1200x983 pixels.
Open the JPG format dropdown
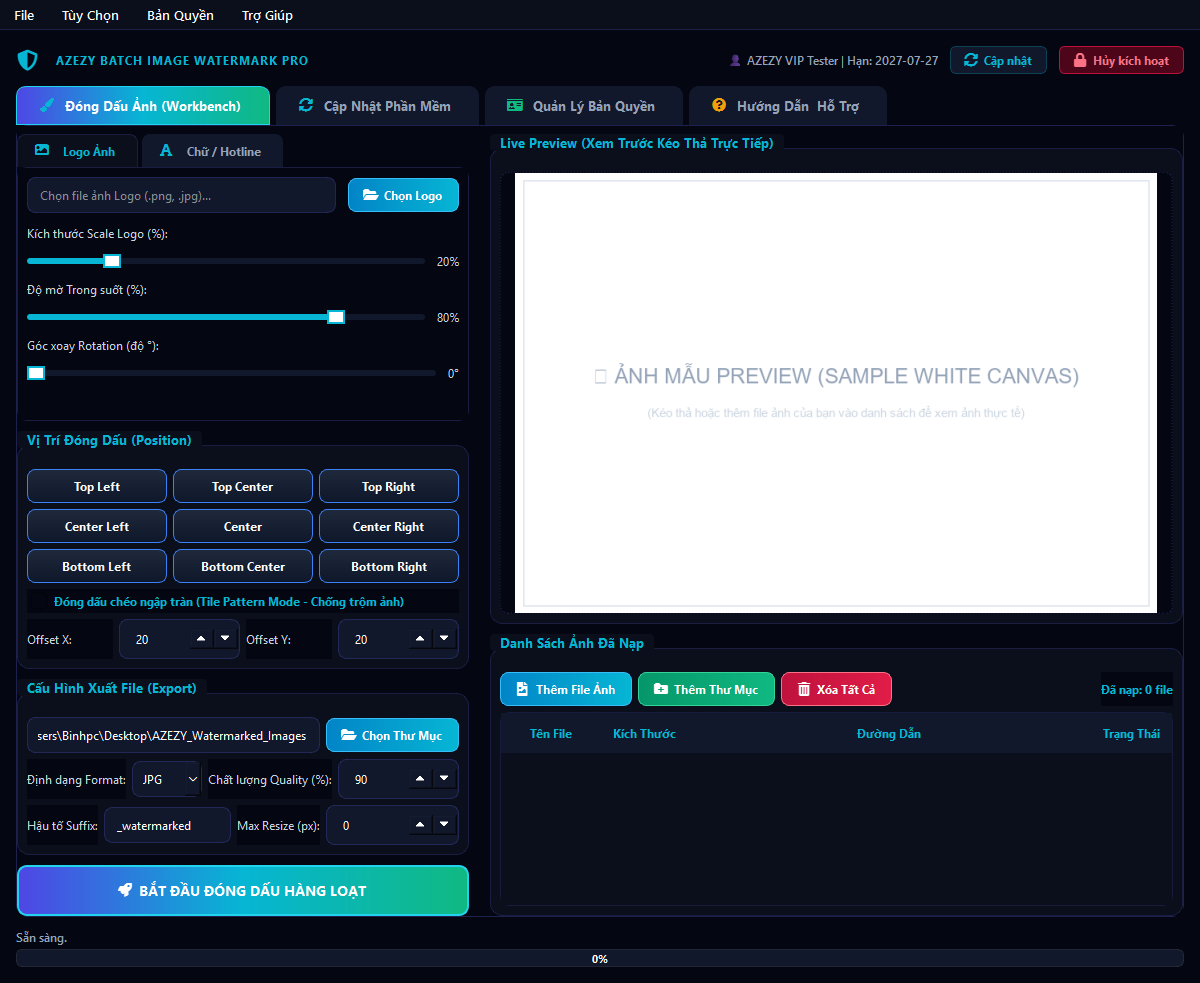(166, 779)
